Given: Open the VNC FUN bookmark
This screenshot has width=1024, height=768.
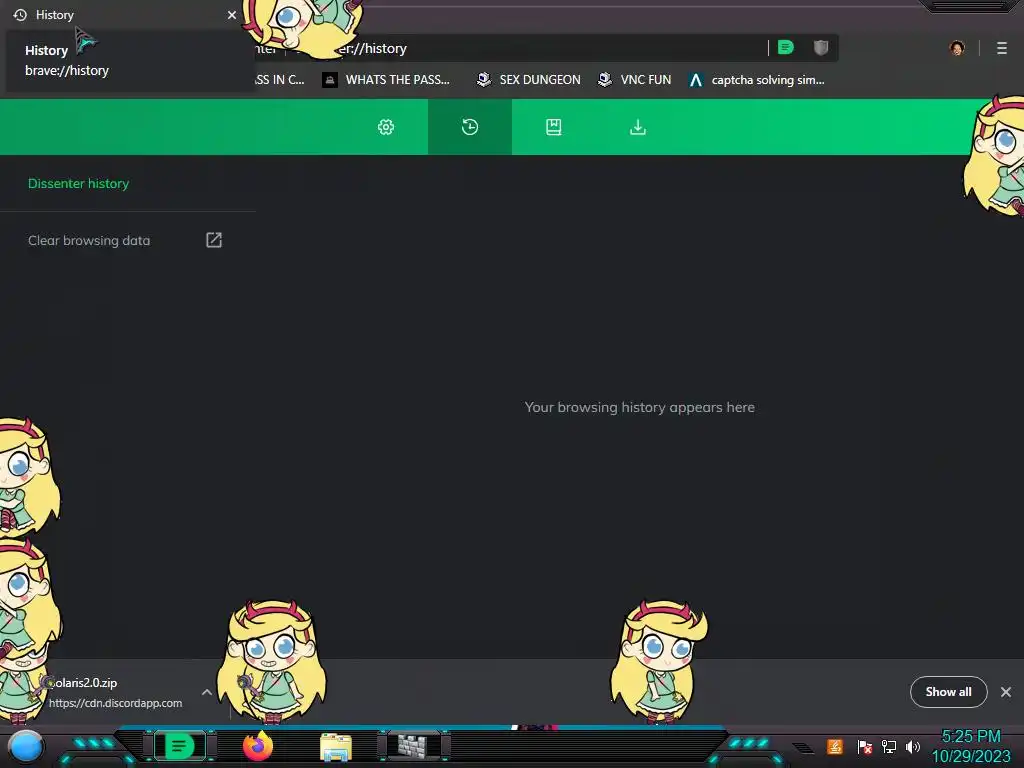Looking at the screenshot, I should [635, 80].
